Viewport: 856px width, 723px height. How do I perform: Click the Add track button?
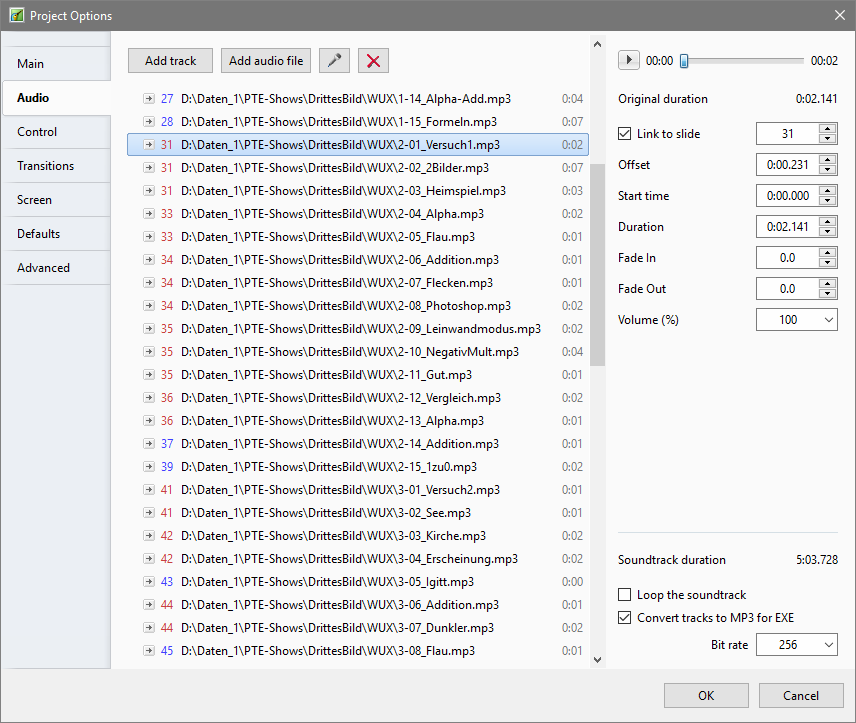(x=171, y=61)
